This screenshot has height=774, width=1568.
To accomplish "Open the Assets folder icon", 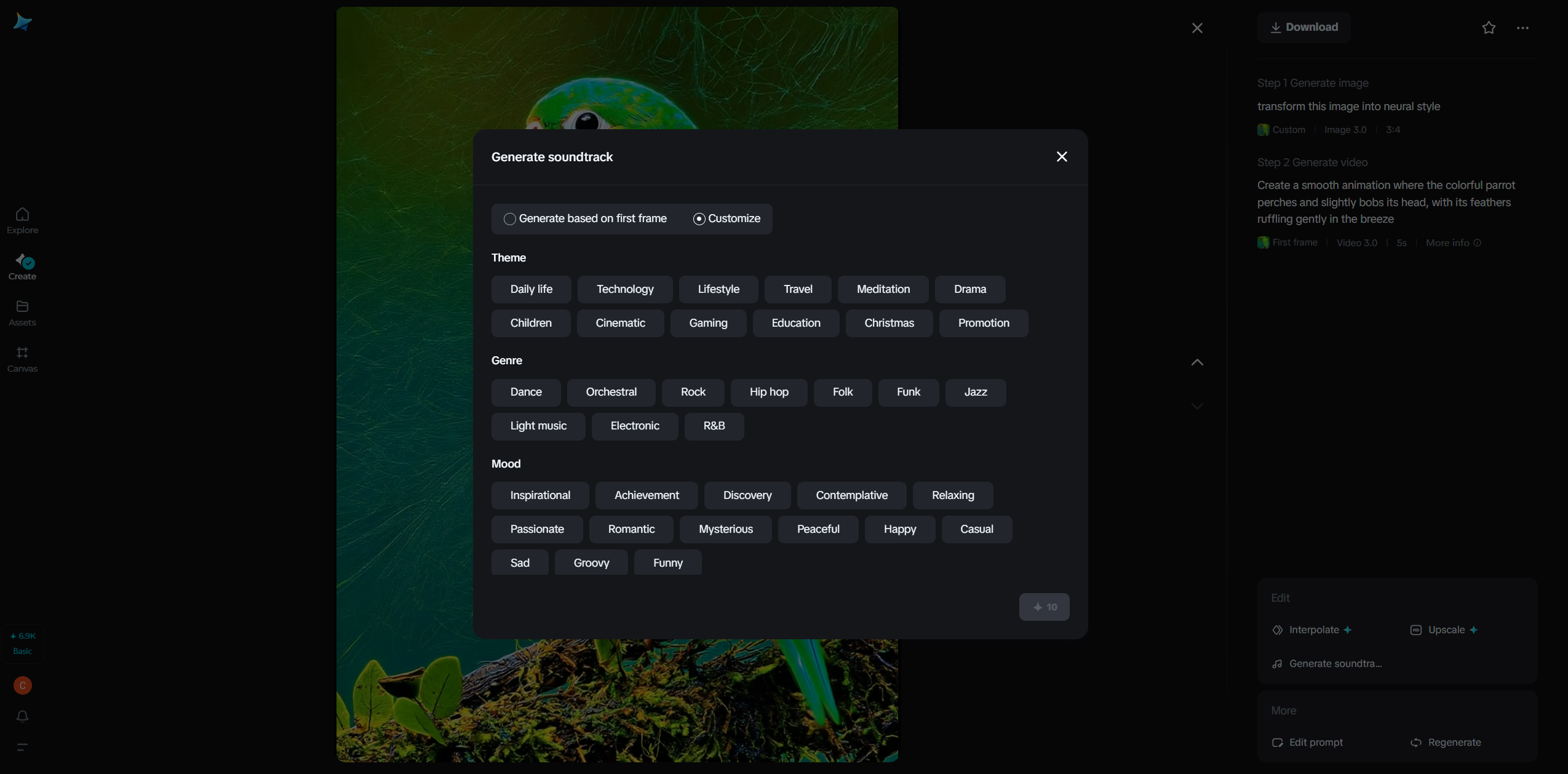I will point(22,306).
